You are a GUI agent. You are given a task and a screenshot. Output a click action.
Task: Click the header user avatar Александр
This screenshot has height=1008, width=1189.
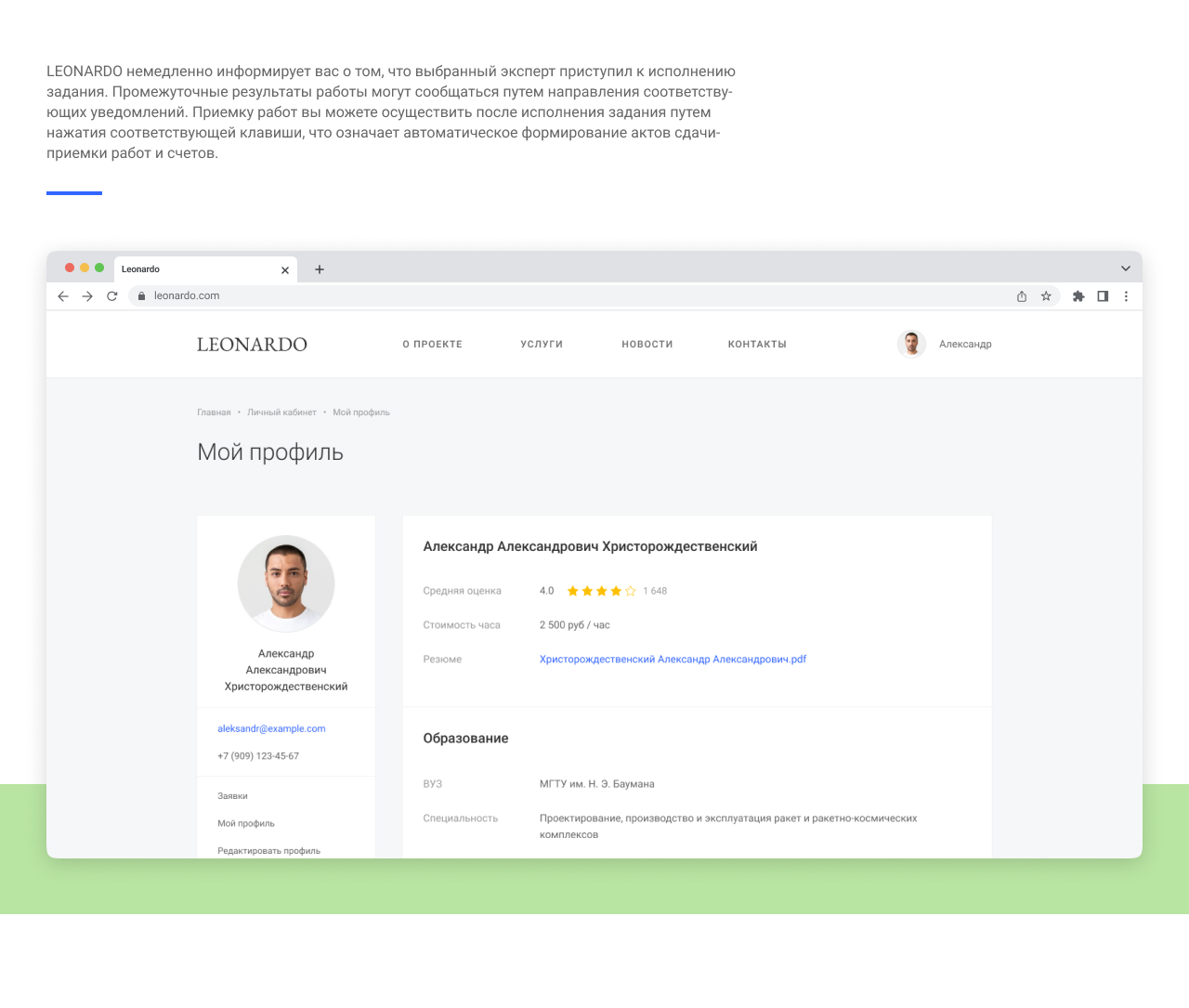[x=912, y=344]
